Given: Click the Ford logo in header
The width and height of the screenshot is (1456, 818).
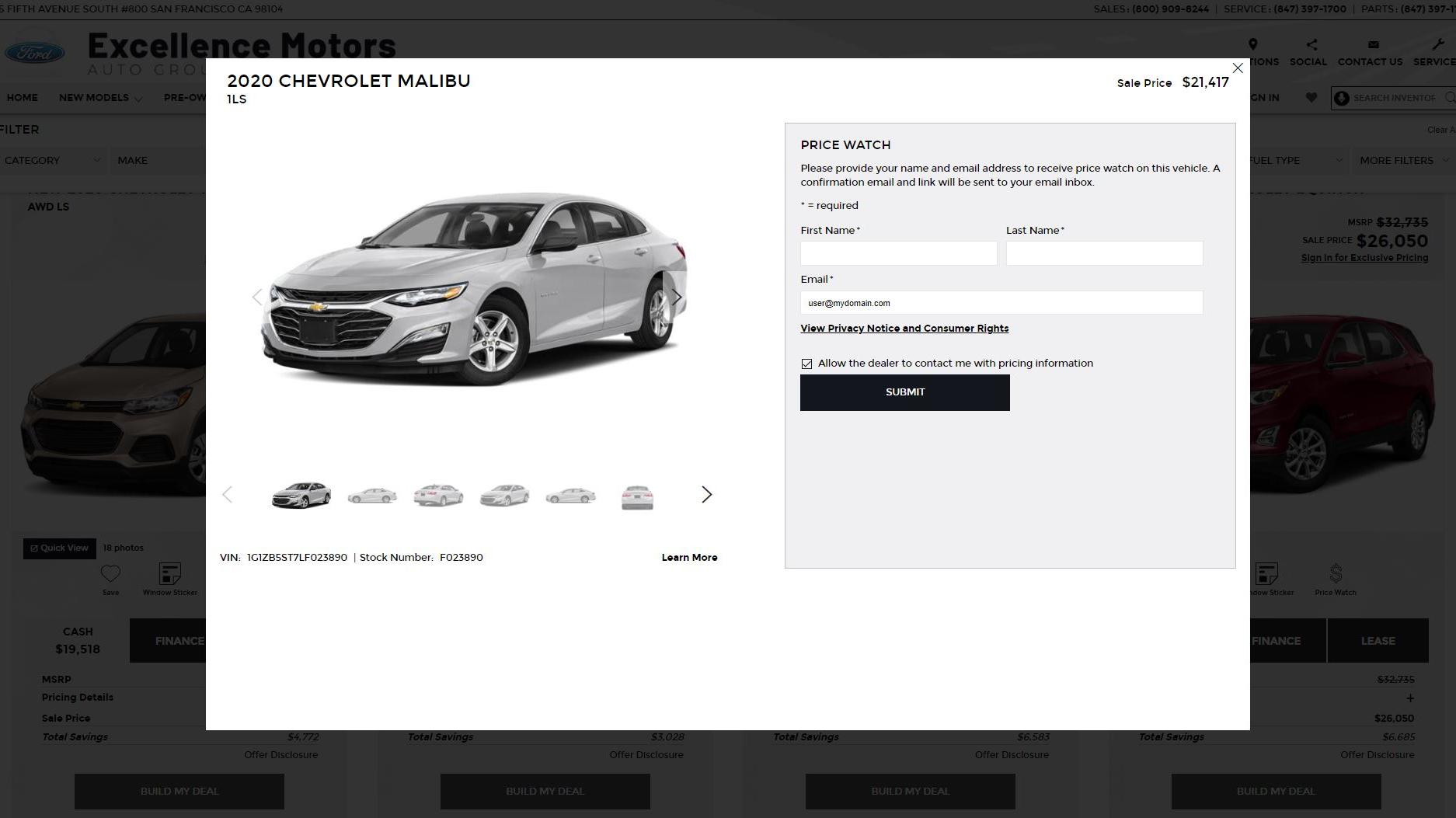Looking at the screenshot, I should pyautogui.click(x=35, y=53).
